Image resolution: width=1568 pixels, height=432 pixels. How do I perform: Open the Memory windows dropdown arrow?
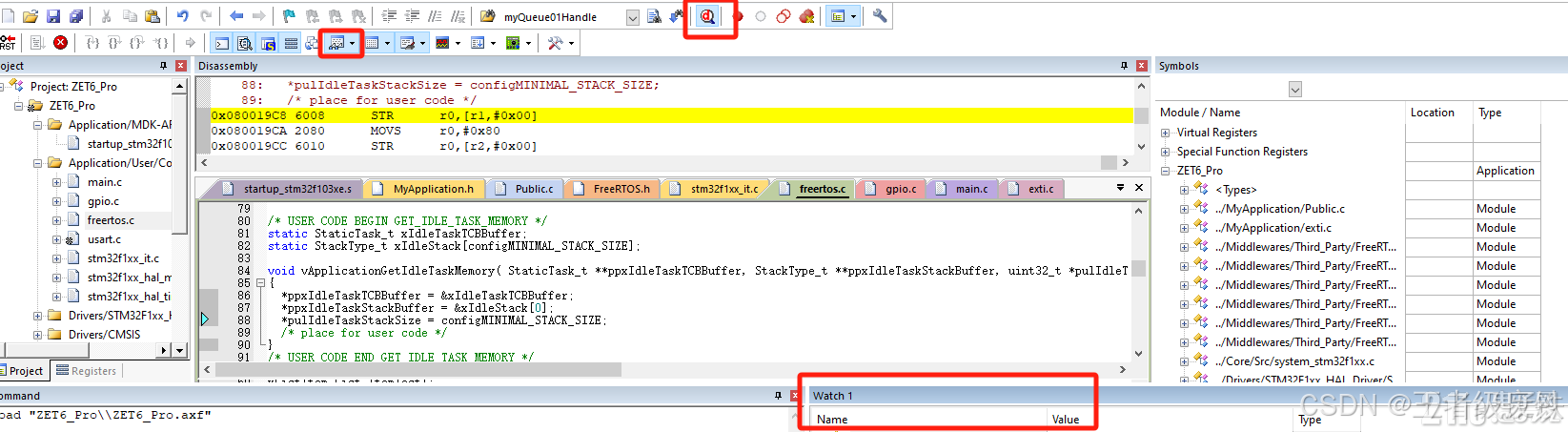(387, 43)
